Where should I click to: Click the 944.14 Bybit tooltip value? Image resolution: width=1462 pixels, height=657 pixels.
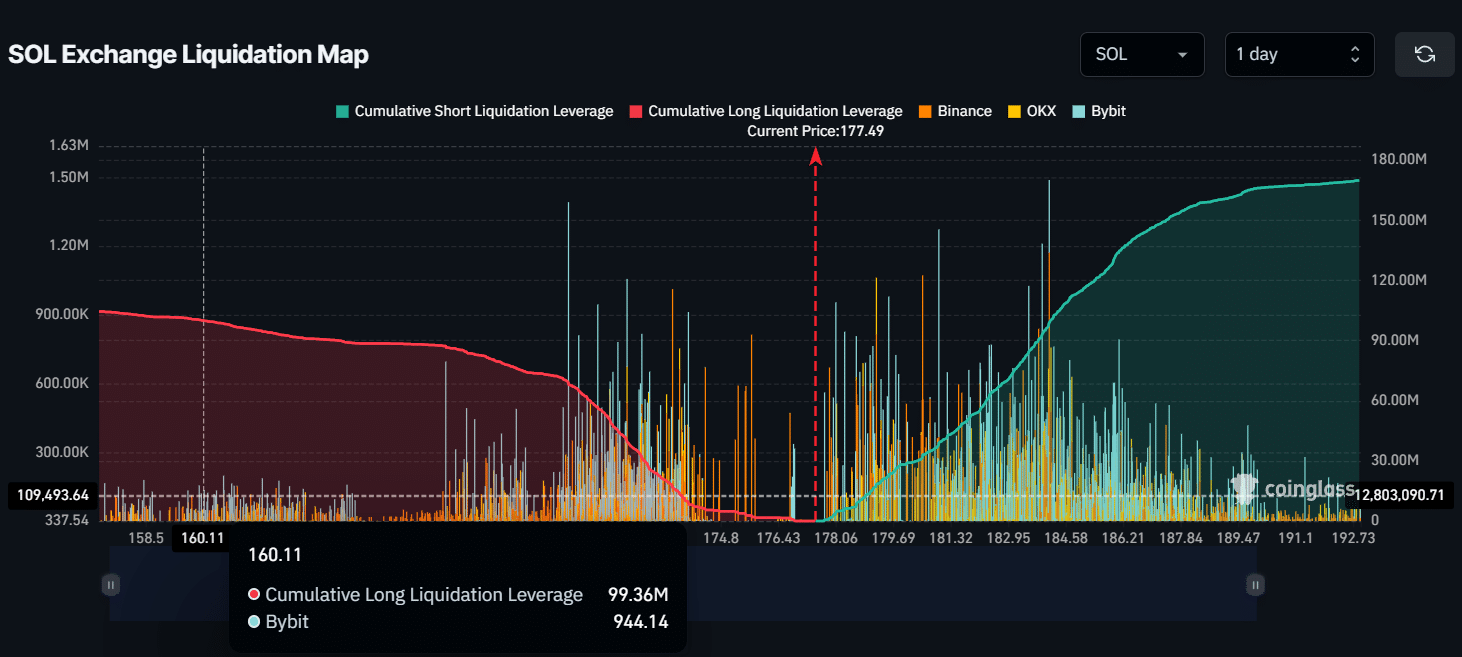(641, 621)
